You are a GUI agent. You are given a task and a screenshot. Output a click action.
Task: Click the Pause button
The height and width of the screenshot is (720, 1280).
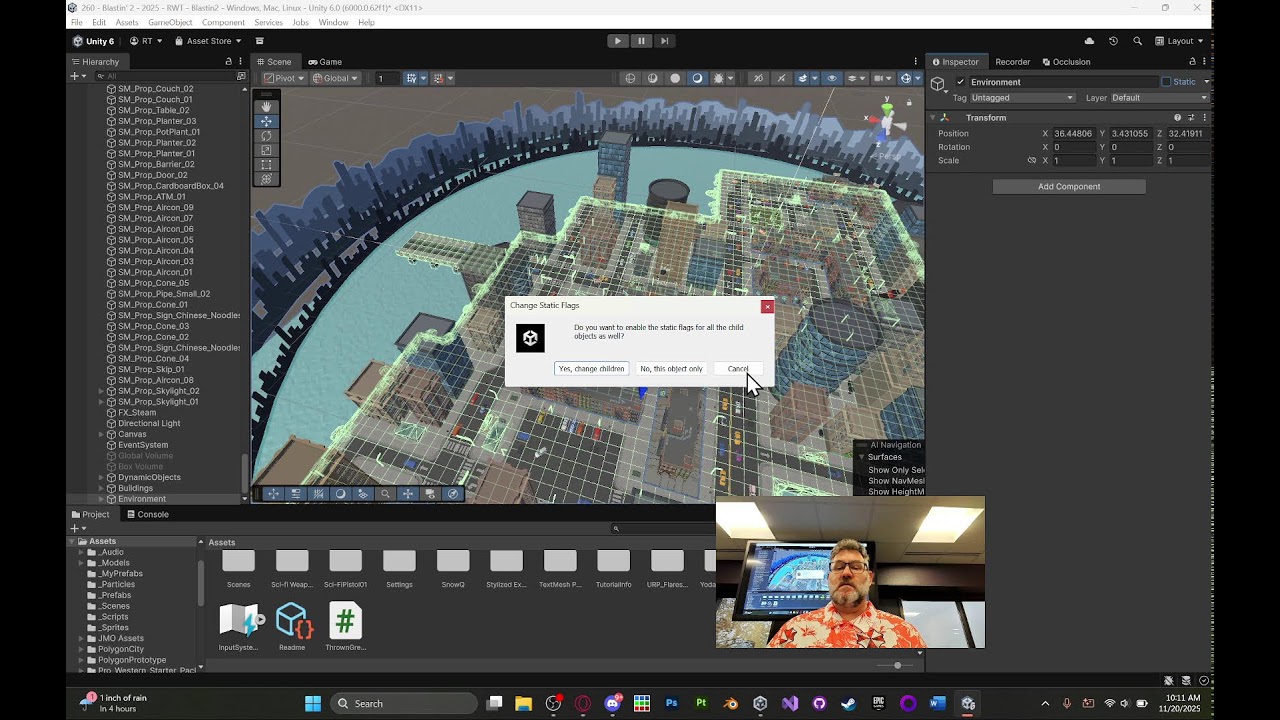click(x=641, y=41)
